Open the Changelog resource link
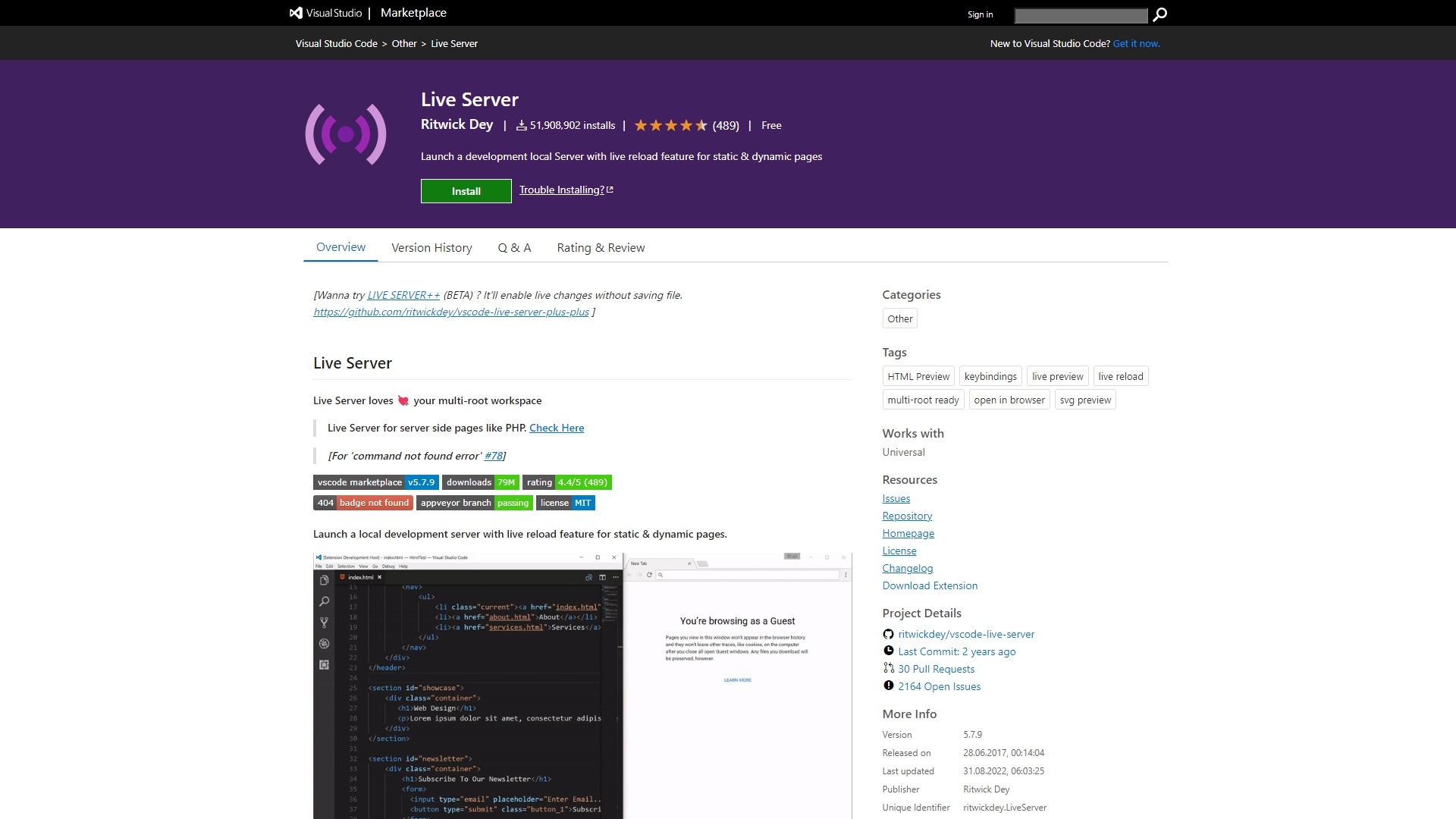 coord(907,568)
